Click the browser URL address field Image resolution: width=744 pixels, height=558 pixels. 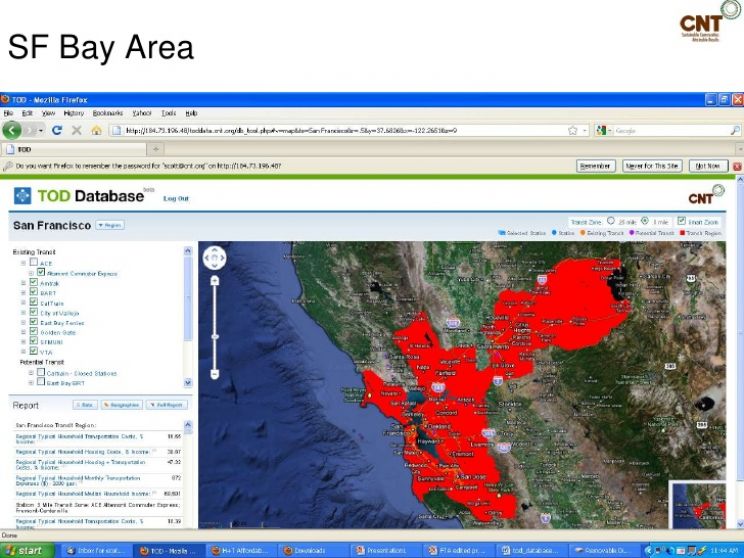coord(338,130)
